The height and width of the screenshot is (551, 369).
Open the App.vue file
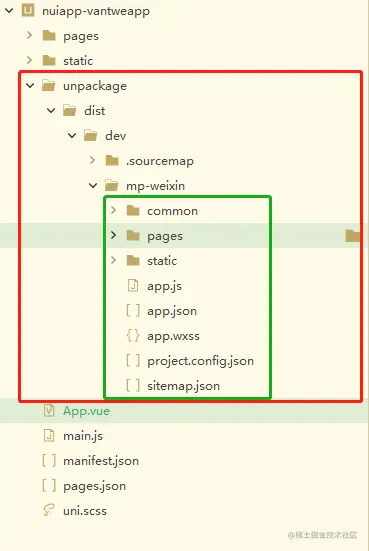(86, 411)
